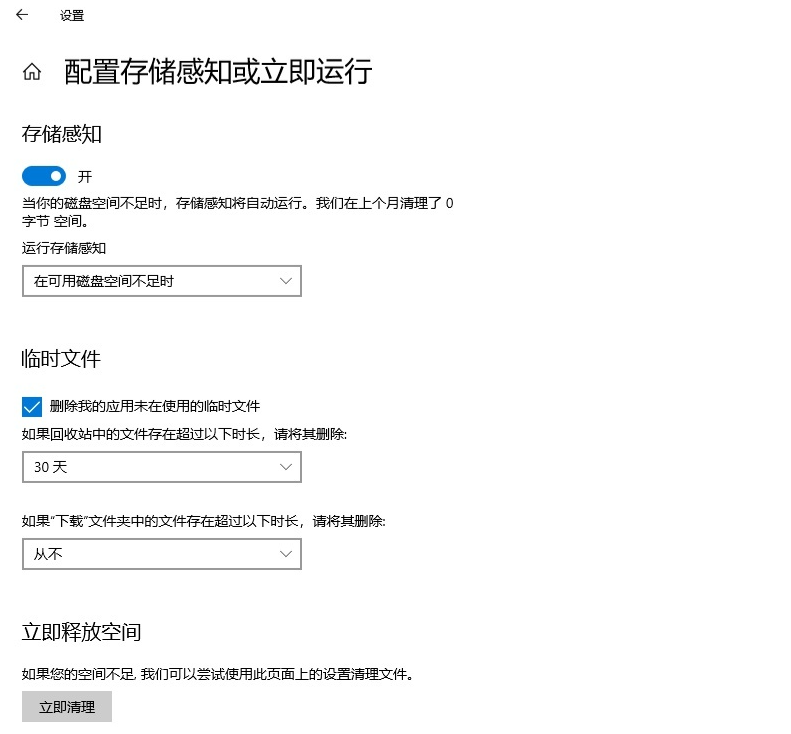Go back using the arrow icon
The image size is (791, 734).
click(22, 15)
